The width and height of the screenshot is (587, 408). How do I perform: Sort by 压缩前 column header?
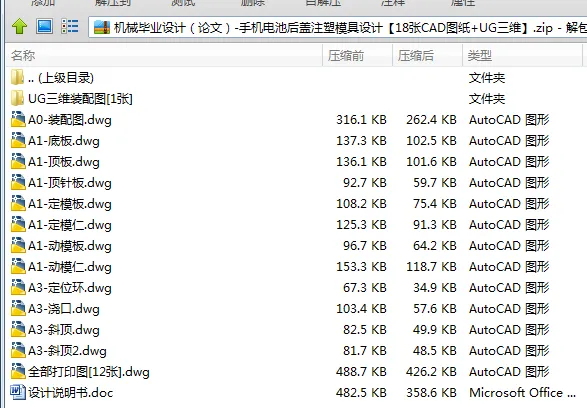[357, 55]
